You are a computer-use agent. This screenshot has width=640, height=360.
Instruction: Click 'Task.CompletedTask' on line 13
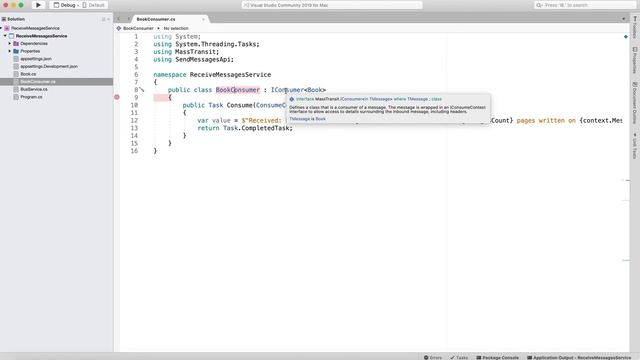tap(257, 128)
